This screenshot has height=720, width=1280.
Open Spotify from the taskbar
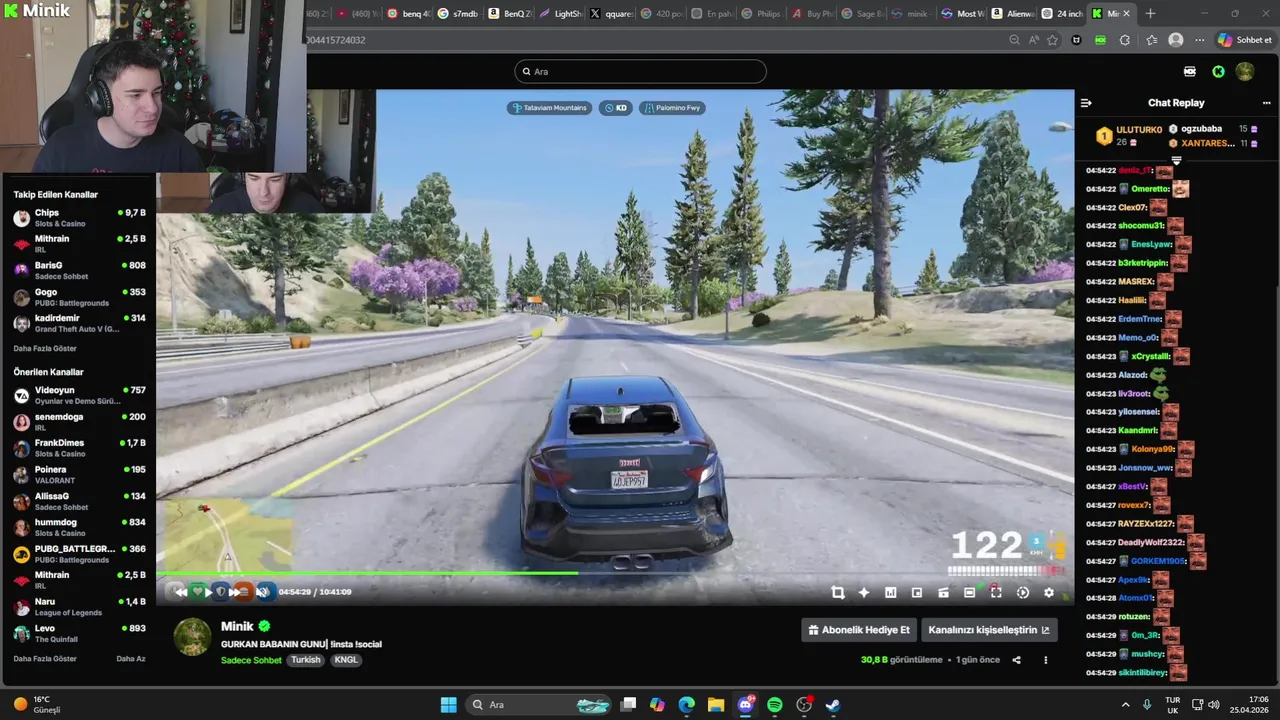tap(775, 705)
